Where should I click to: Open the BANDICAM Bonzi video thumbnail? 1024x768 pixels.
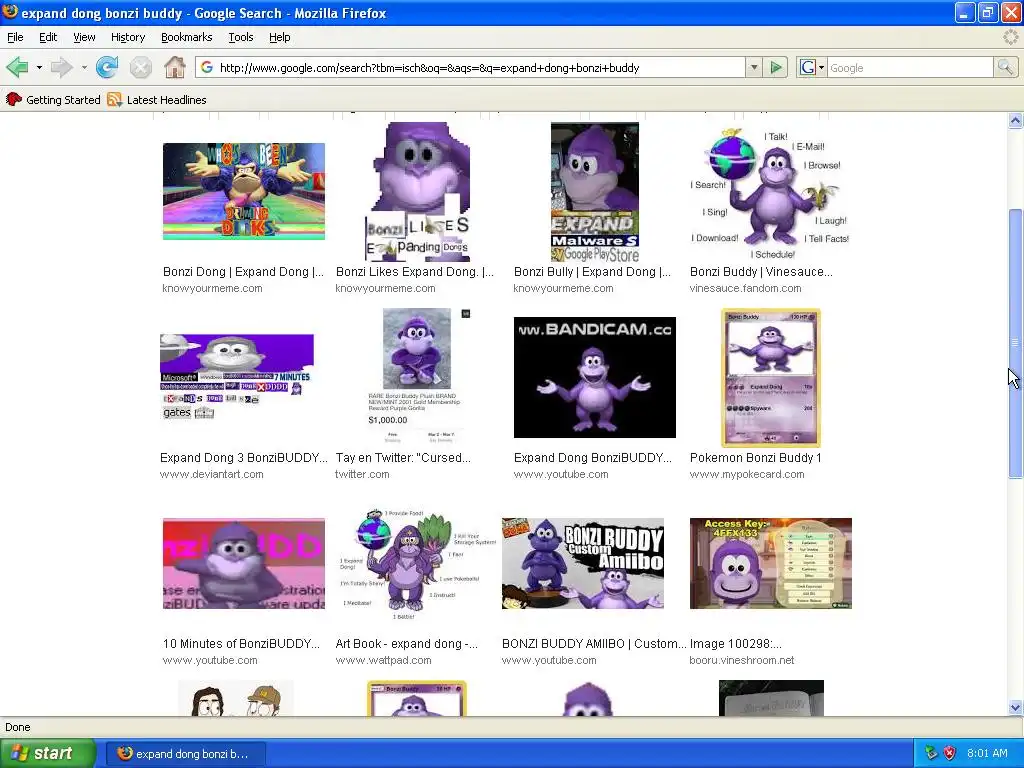click(x=594, y=377)
